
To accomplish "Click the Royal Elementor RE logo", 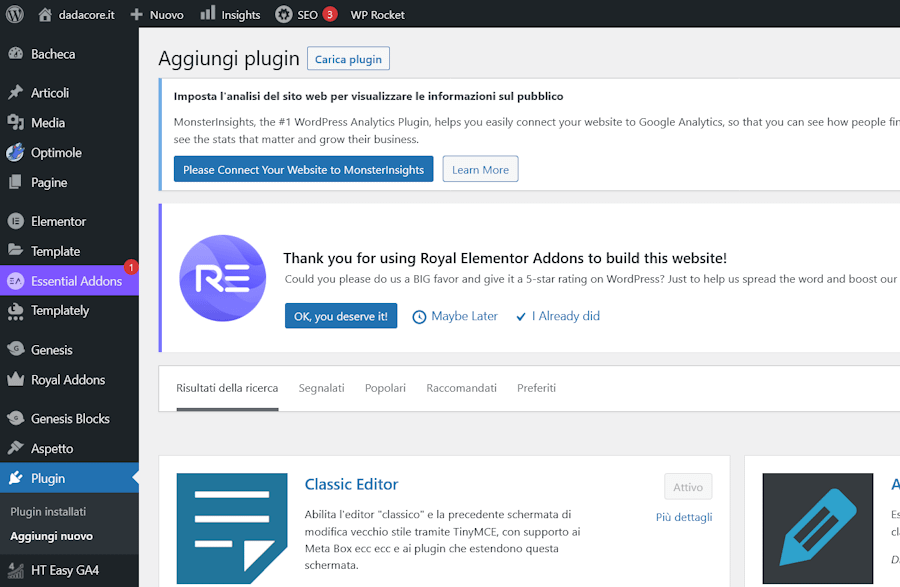I will [223, 278].
